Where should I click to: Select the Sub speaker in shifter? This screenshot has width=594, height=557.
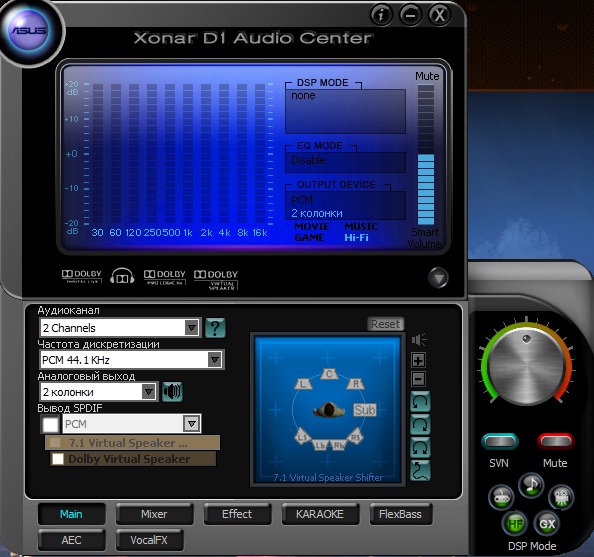coord(364,410)
